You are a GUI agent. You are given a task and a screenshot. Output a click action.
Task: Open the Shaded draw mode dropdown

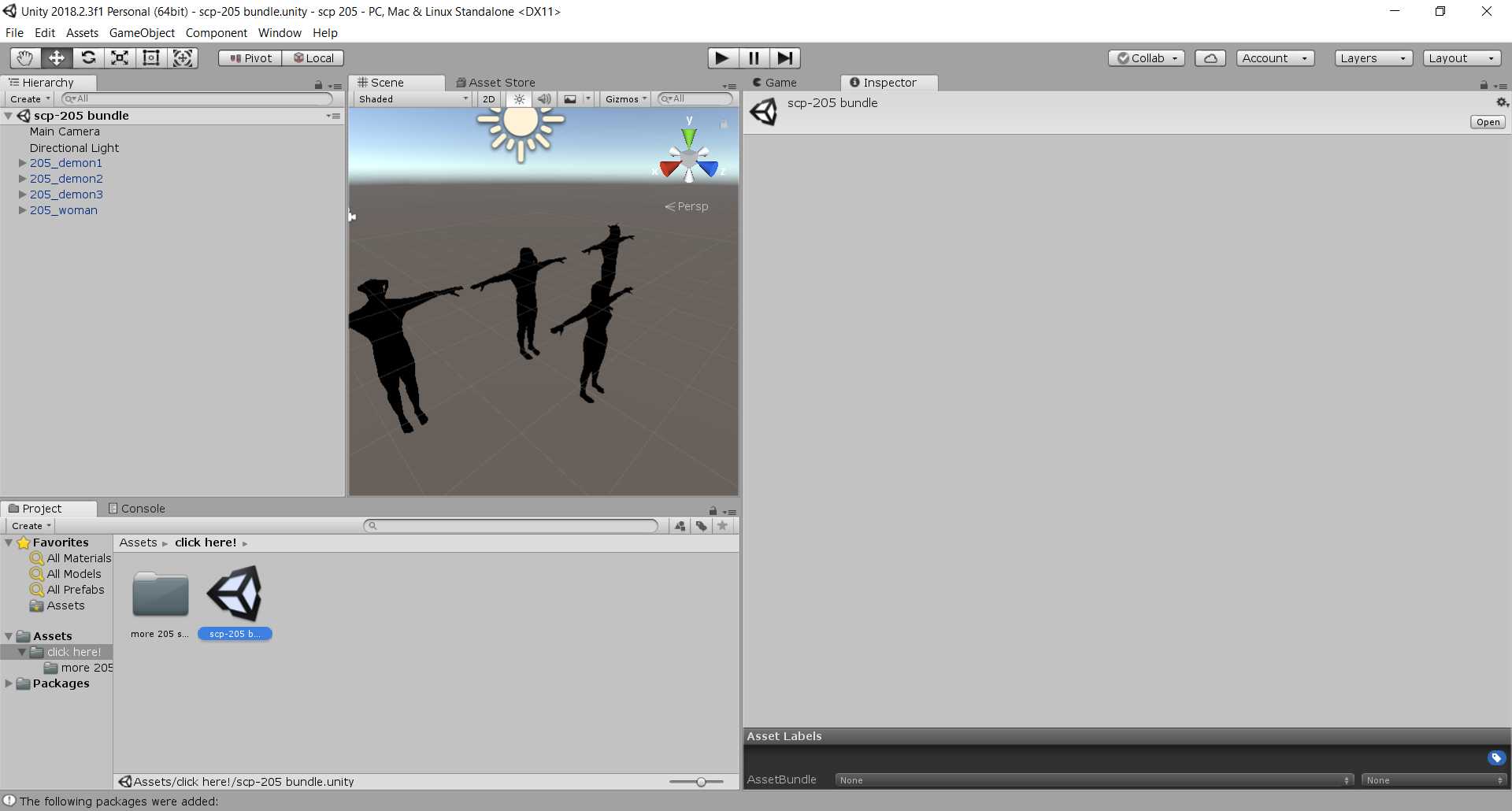click(x=412, y=99)
